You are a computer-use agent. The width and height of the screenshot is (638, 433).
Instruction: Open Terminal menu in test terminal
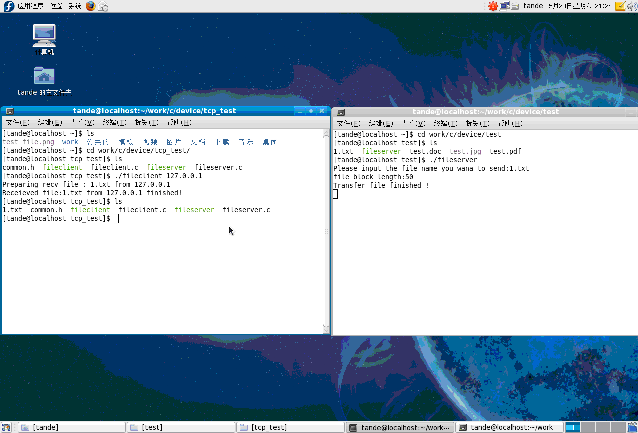pos(446,123)
